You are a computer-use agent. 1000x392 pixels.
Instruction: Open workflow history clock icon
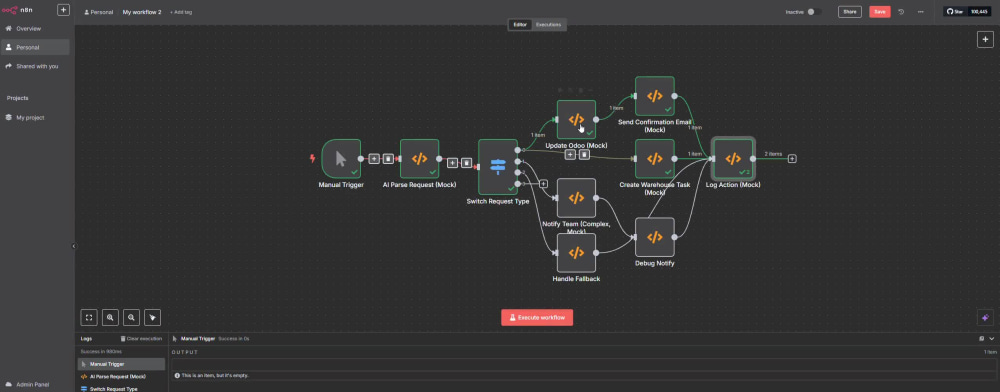pos(901,11)
